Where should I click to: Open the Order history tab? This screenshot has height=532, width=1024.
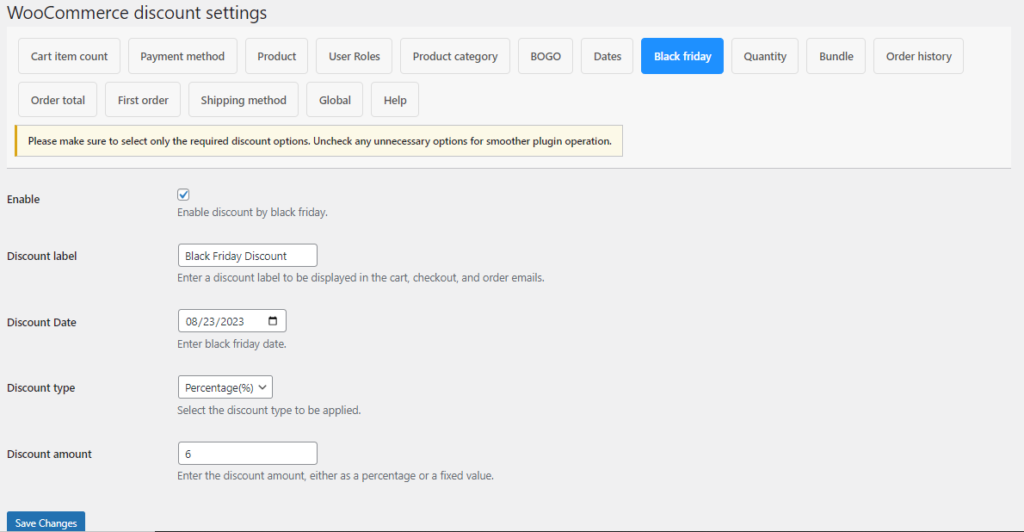918,56
